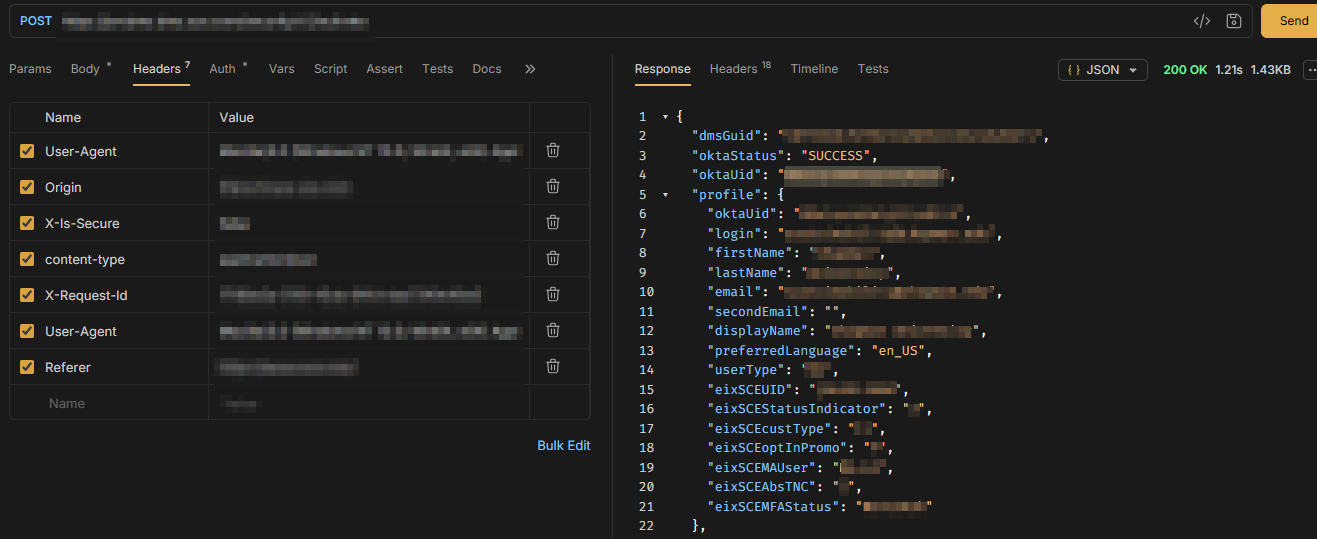Click the "dmsGuid" key
1317x539 pixels.
point(727,136)
